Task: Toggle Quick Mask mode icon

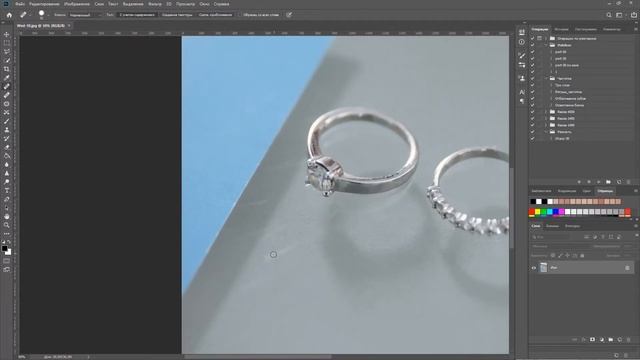Action: 7,260
